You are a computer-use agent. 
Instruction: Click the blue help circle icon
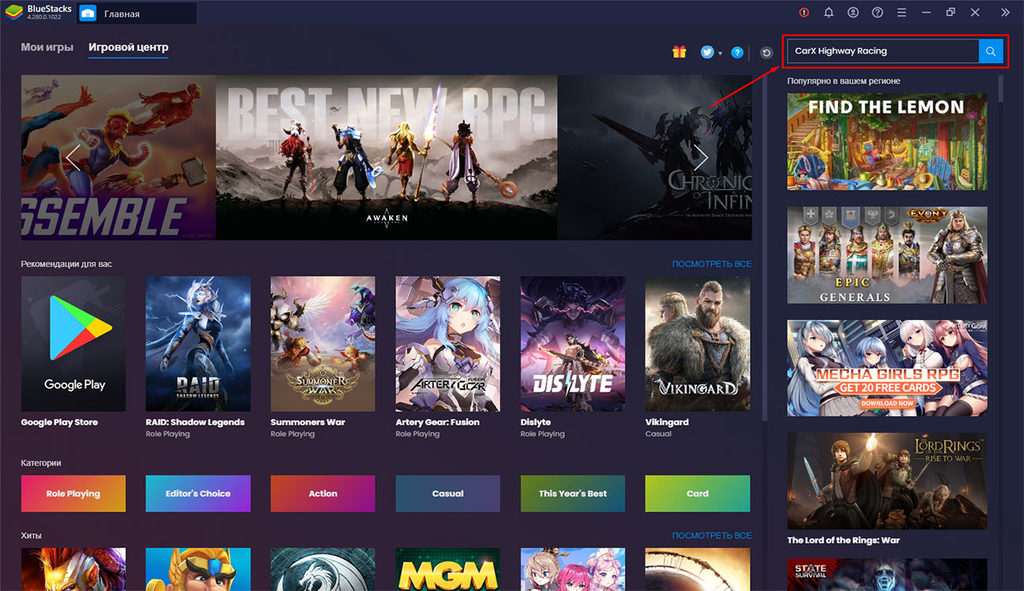737,53
